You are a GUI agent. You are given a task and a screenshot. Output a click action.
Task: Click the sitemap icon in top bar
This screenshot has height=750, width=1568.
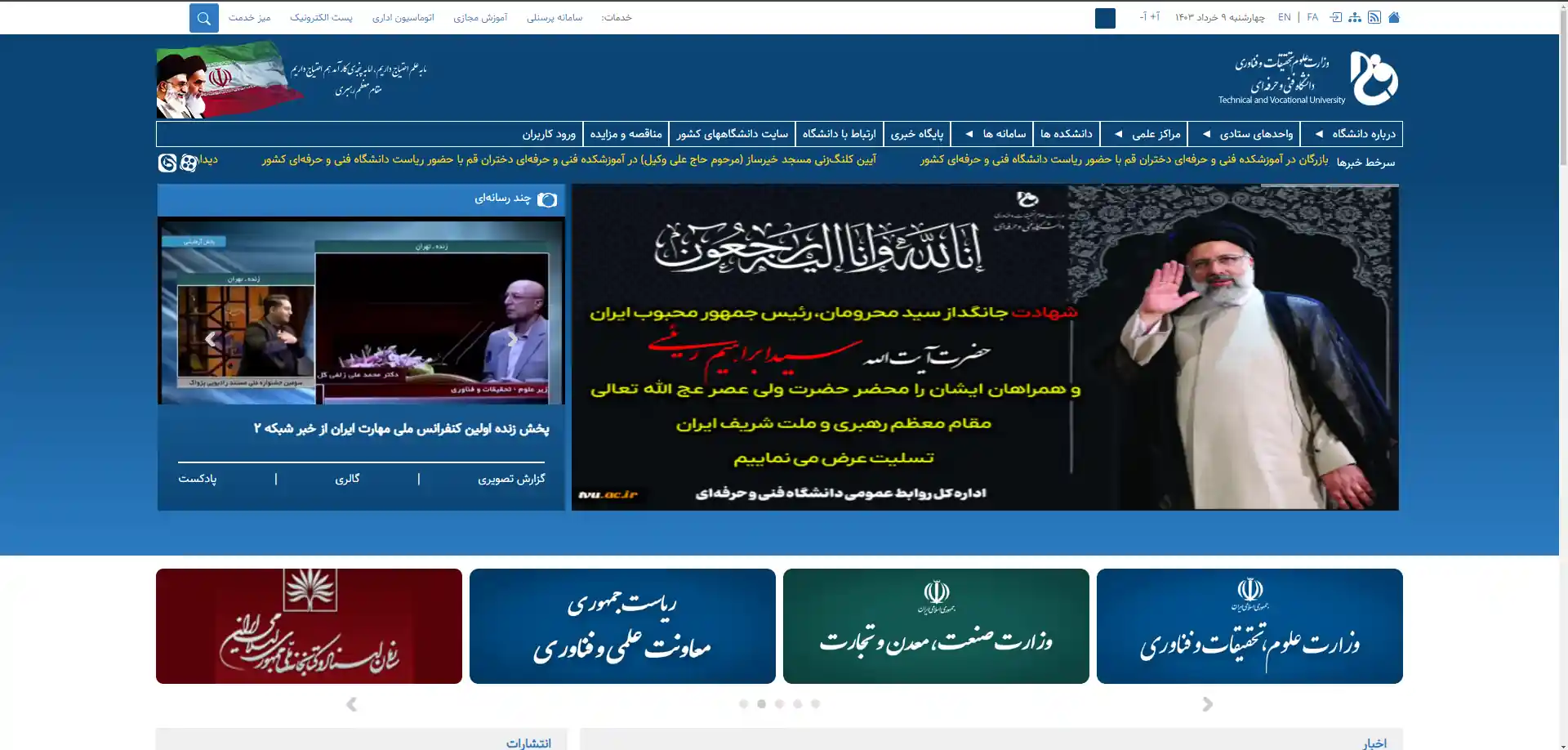pyautogui.click(x=1355, y=17)
